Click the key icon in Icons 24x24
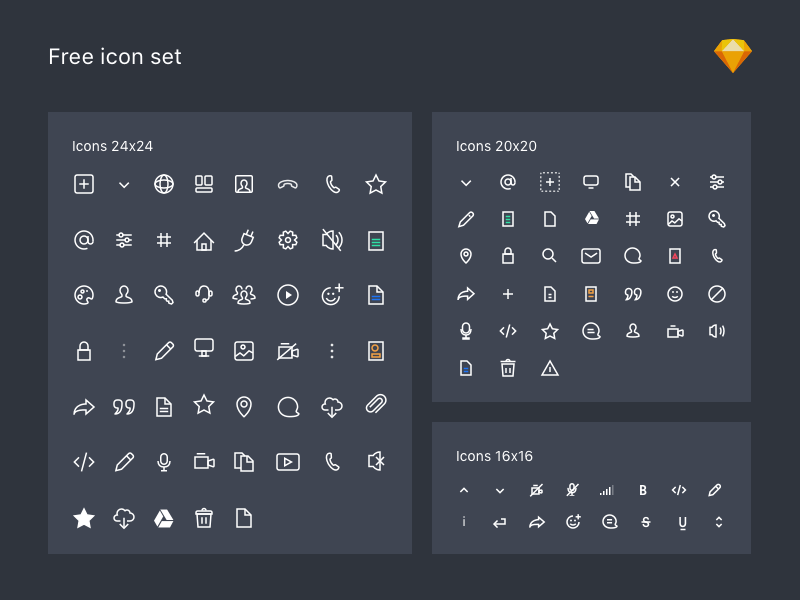The height and width of the screenshot is (600, 800). tap(164, 294)
